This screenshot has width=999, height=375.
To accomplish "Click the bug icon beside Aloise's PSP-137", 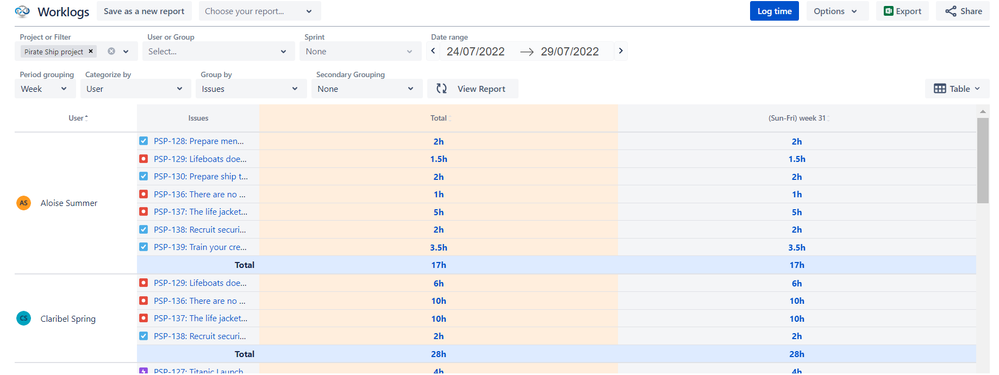I will point(143,212).
